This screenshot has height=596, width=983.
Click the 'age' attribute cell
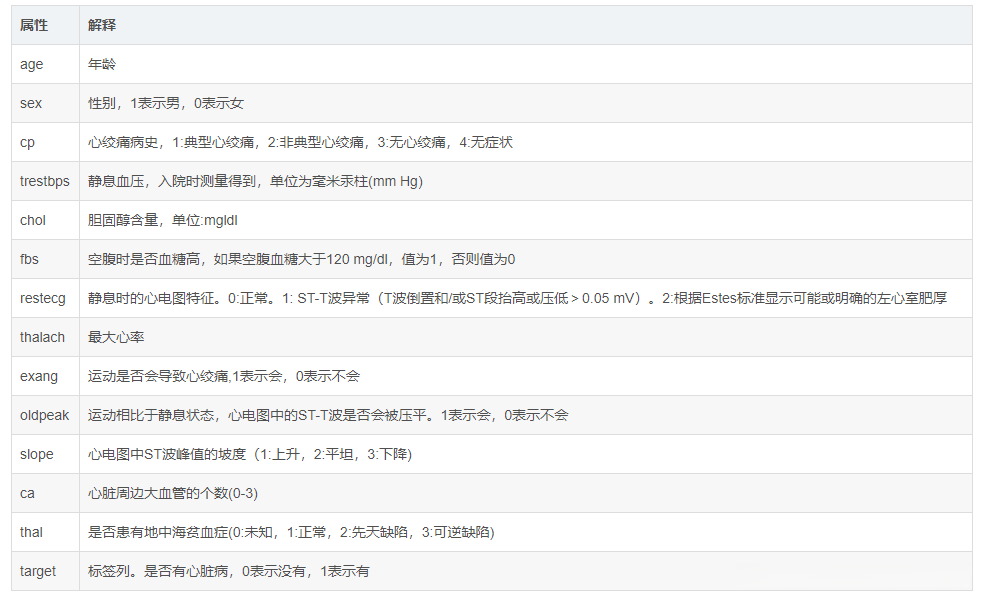(45, 64)
